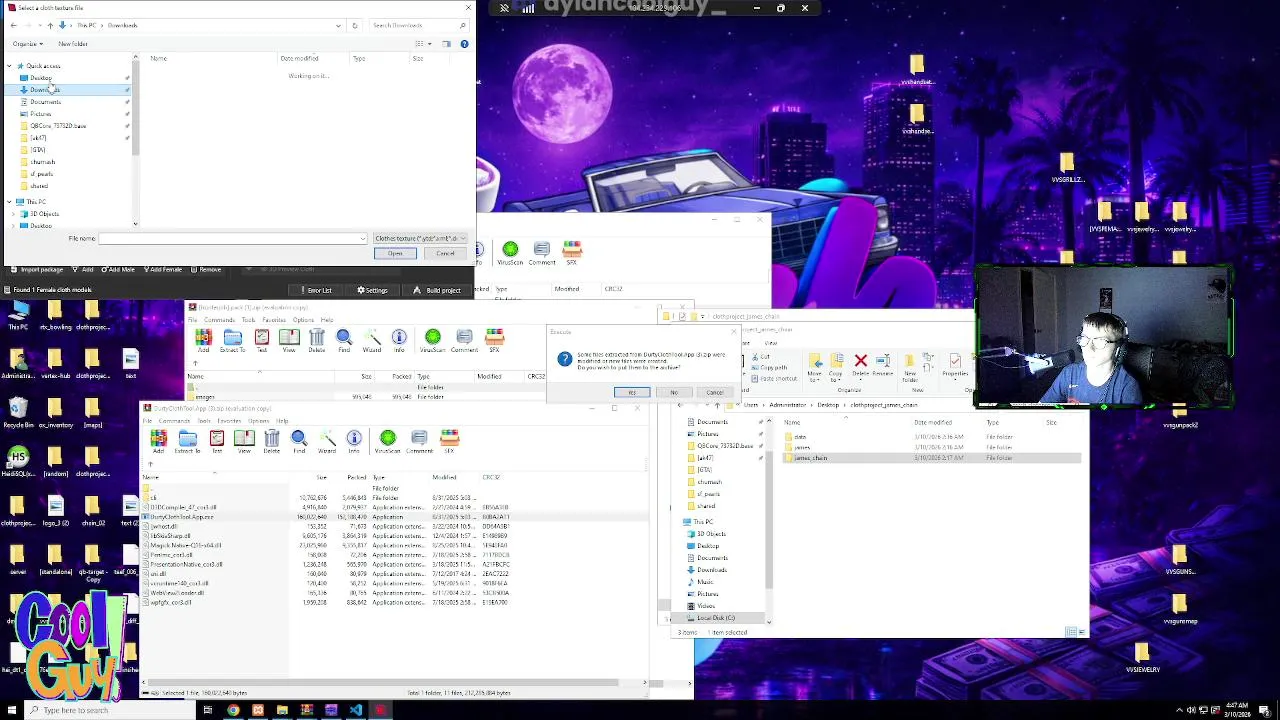Click help icon in file open dialog
Screen dimensions: 1280x720
464,44
